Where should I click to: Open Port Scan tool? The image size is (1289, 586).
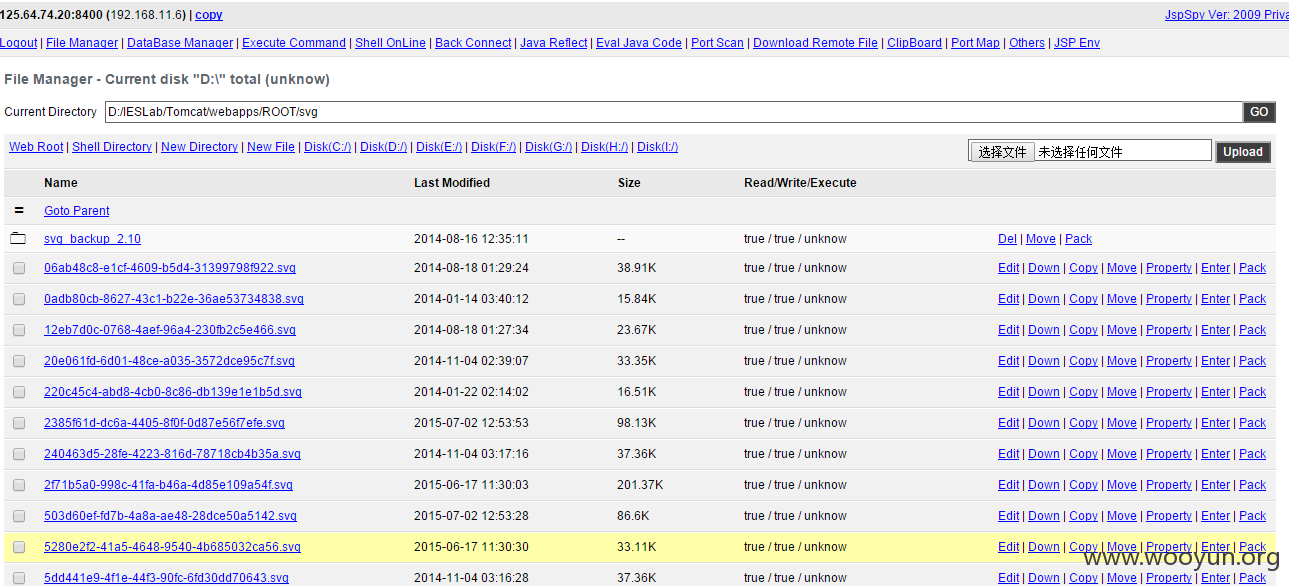717,43
